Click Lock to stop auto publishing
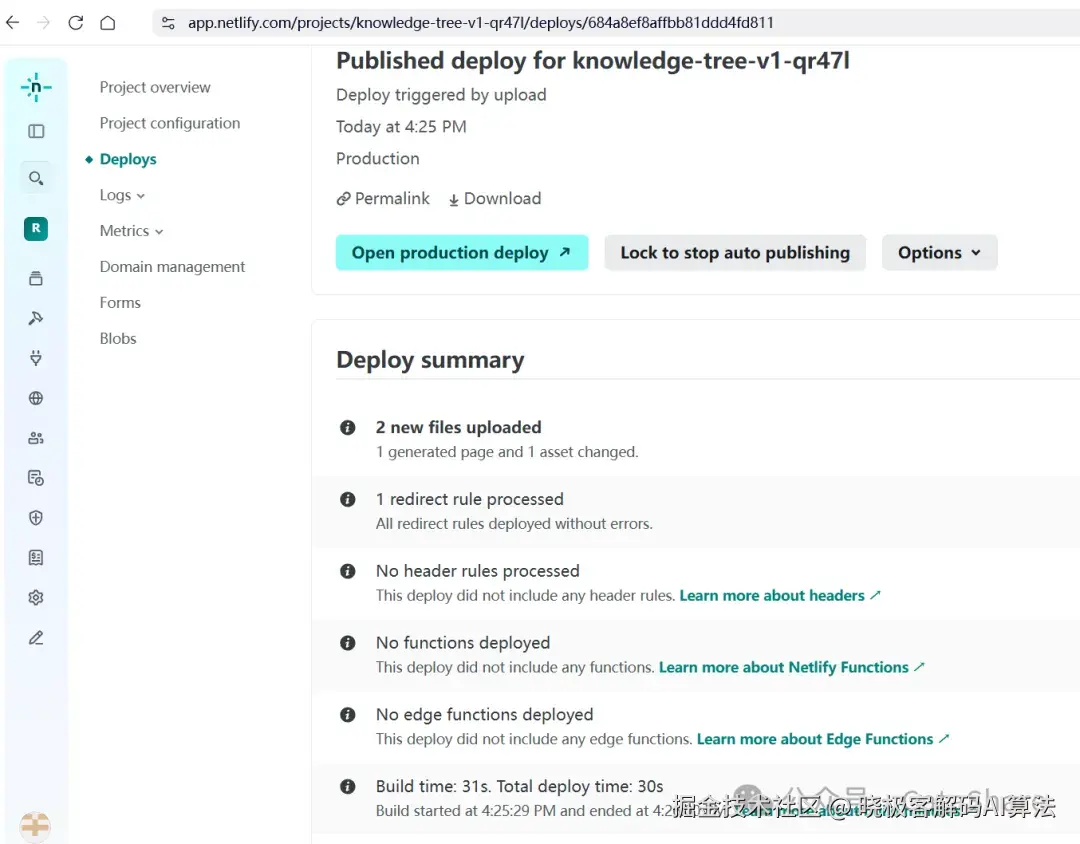Viewport: 1080px width, 844px height. click(735, 253)
